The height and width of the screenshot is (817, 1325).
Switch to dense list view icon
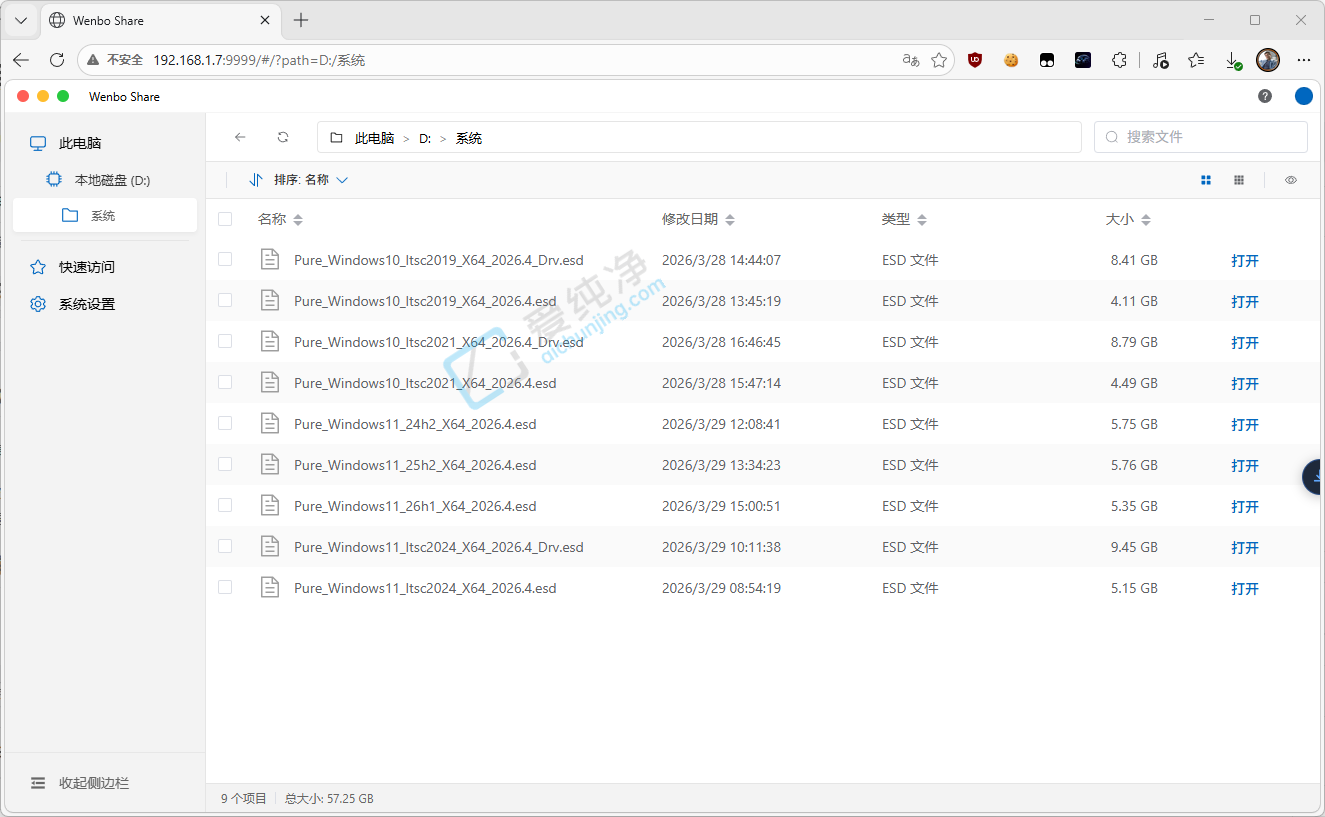click(1239, 180)
